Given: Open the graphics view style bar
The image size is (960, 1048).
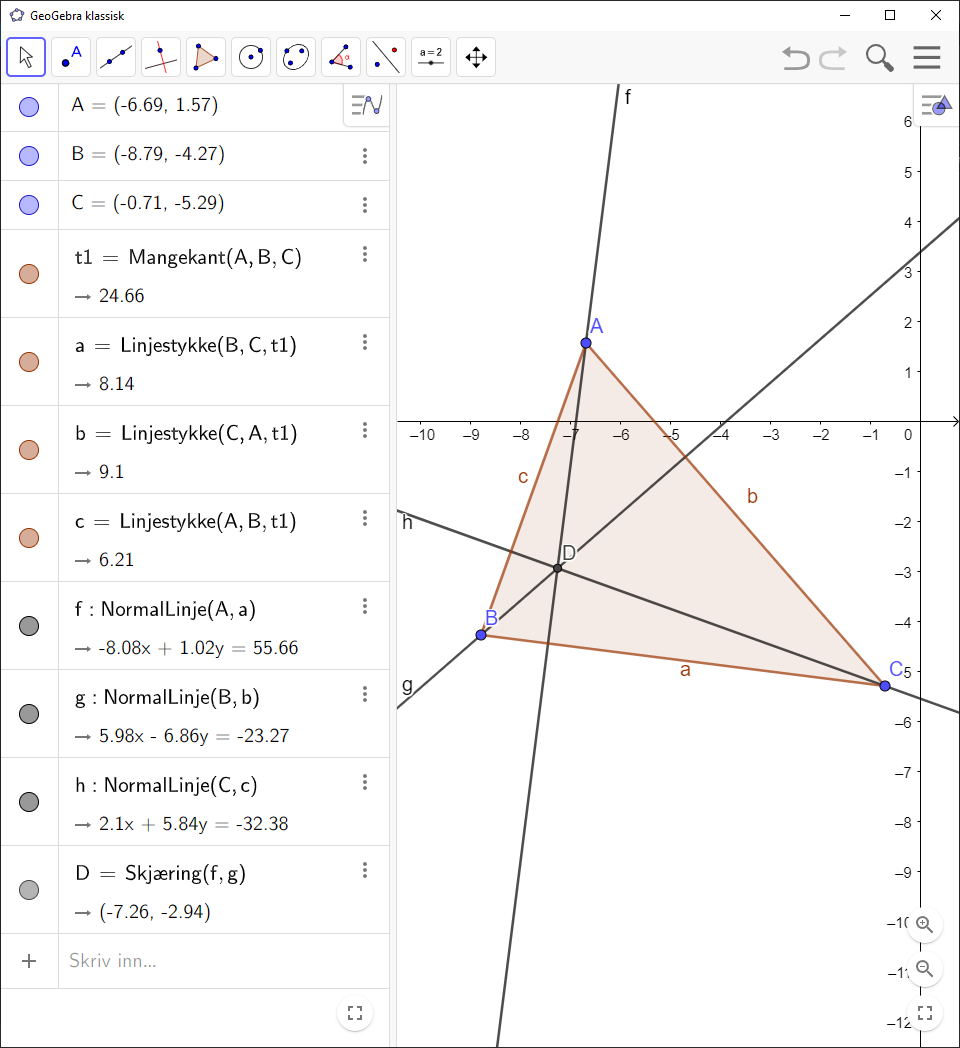Looking at the screenshot, I should point(935,105).
